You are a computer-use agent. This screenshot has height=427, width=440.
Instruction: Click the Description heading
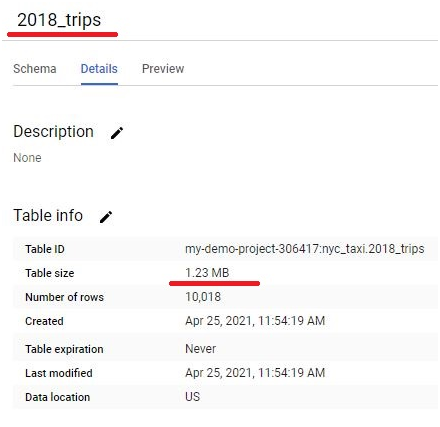click(53, 132)
